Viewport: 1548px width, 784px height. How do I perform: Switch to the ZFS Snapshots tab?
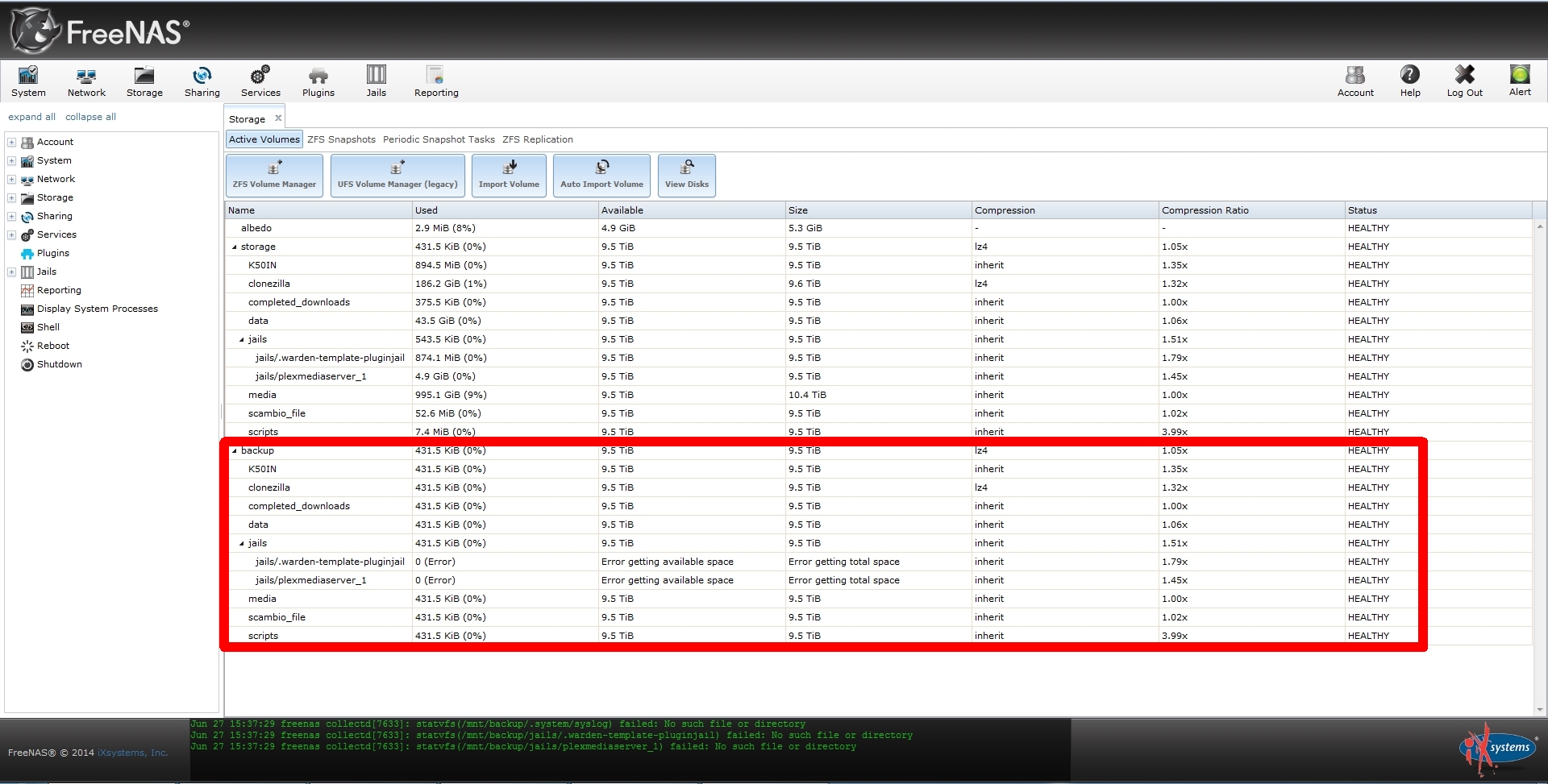click(341, 139)
